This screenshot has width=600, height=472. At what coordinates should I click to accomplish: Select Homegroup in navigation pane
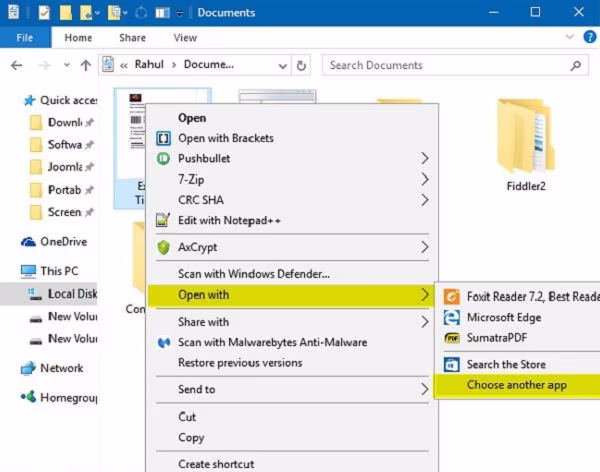point(59,398)
